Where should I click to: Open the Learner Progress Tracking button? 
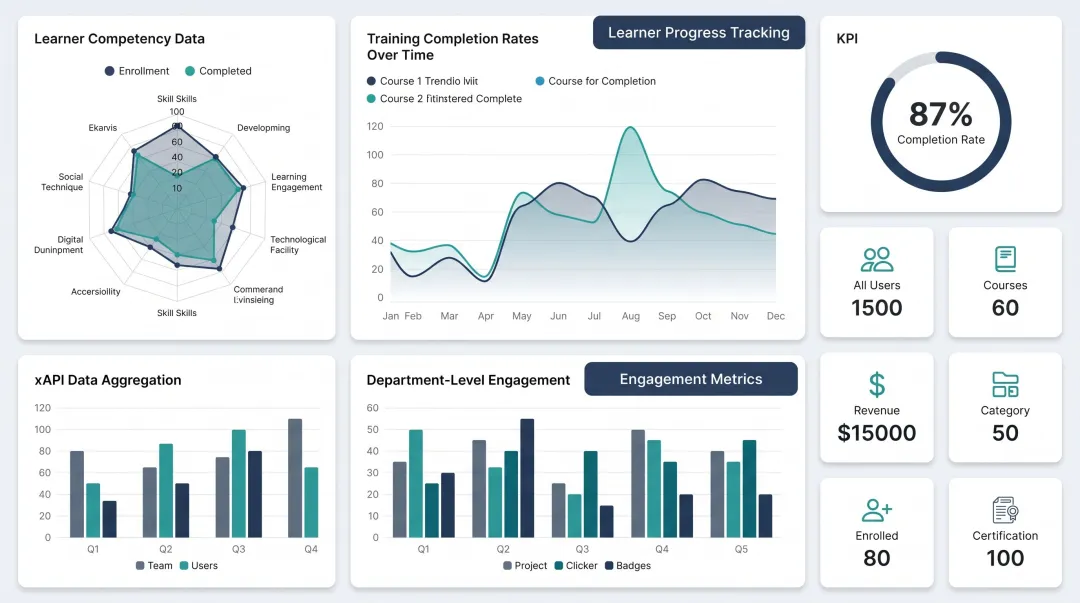[x=698, y=32]
